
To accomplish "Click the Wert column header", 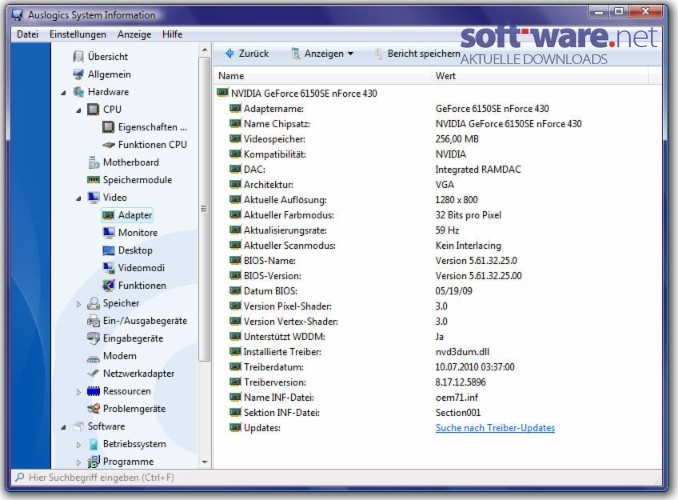I will (x=540, y=76).
